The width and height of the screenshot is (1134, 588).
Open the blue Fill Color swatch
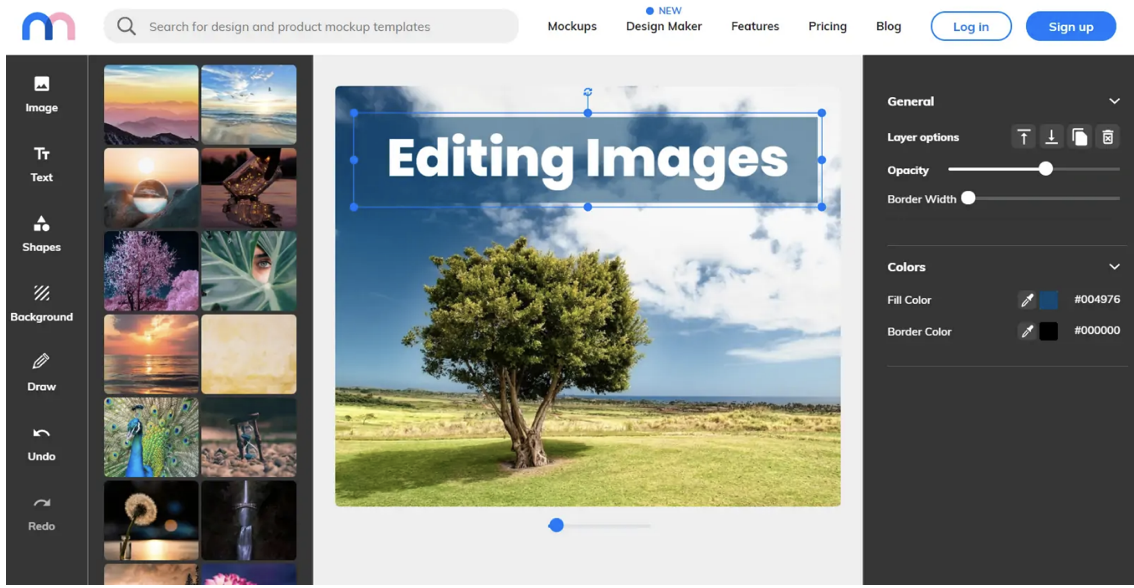(x=1049, y=299)
